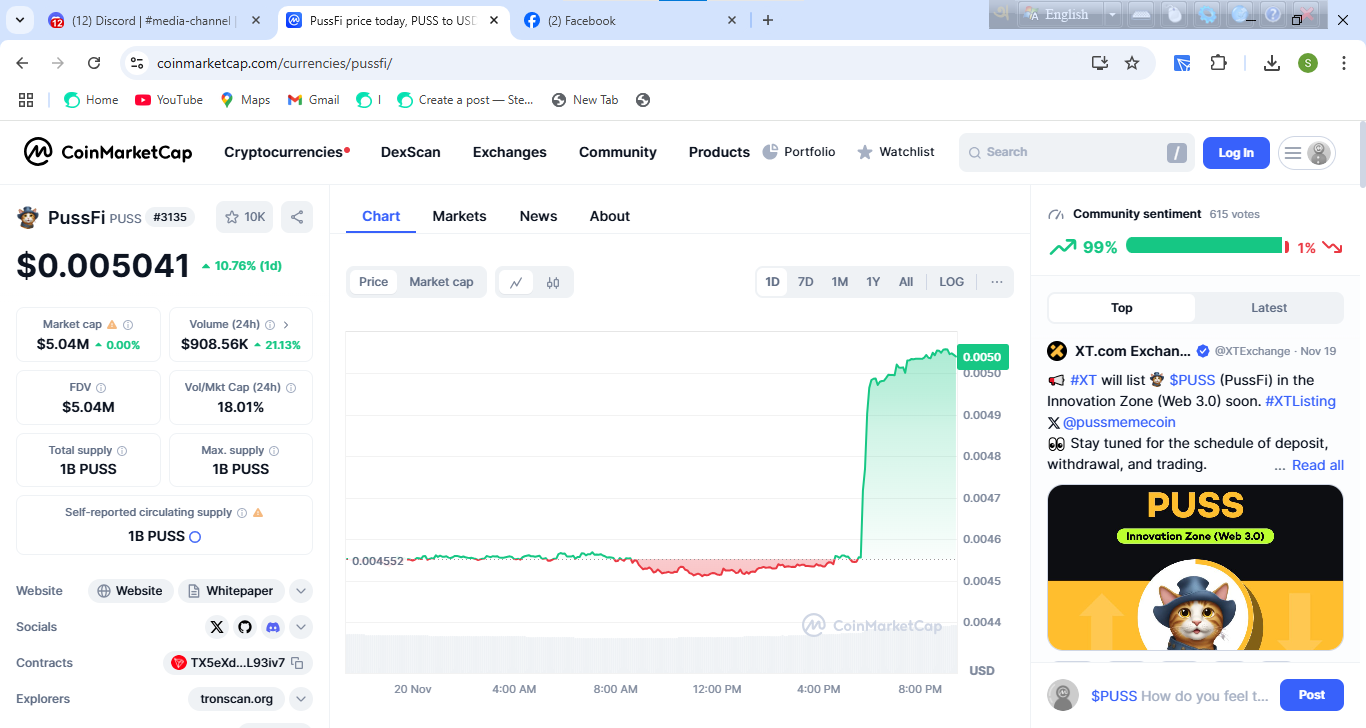Viewport: 1366px width, 728px height.
Task: Open the News tab
Action: [538, 216]
